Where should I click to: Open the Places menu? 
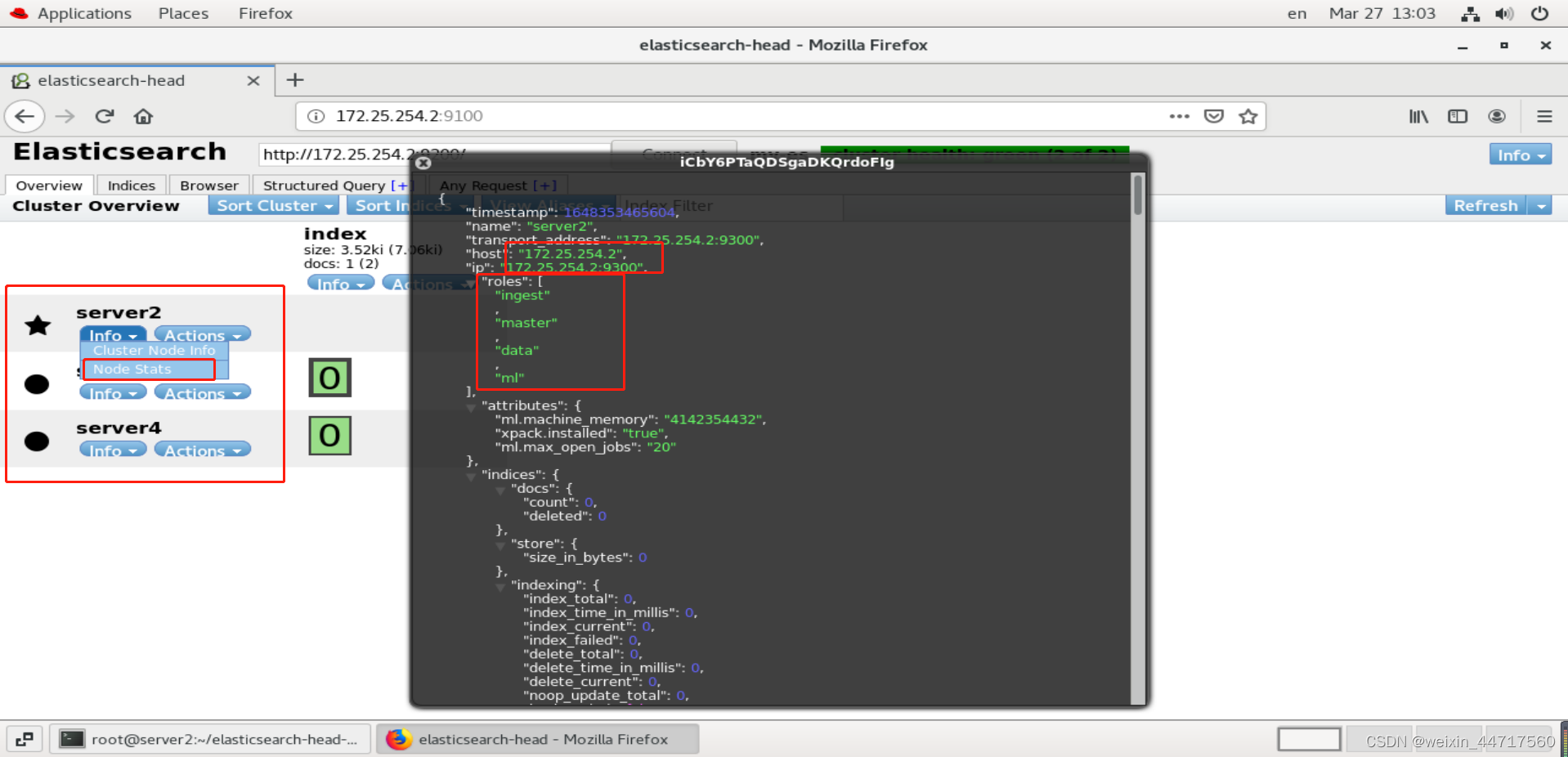pyautogui.click(x=183, y=13)
